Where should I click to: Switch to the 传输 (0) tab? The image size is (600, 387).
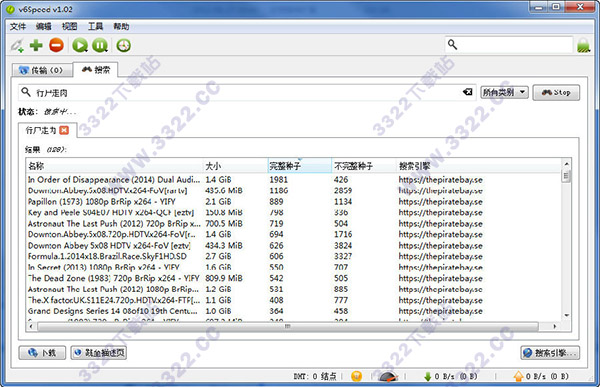(42, 70)
